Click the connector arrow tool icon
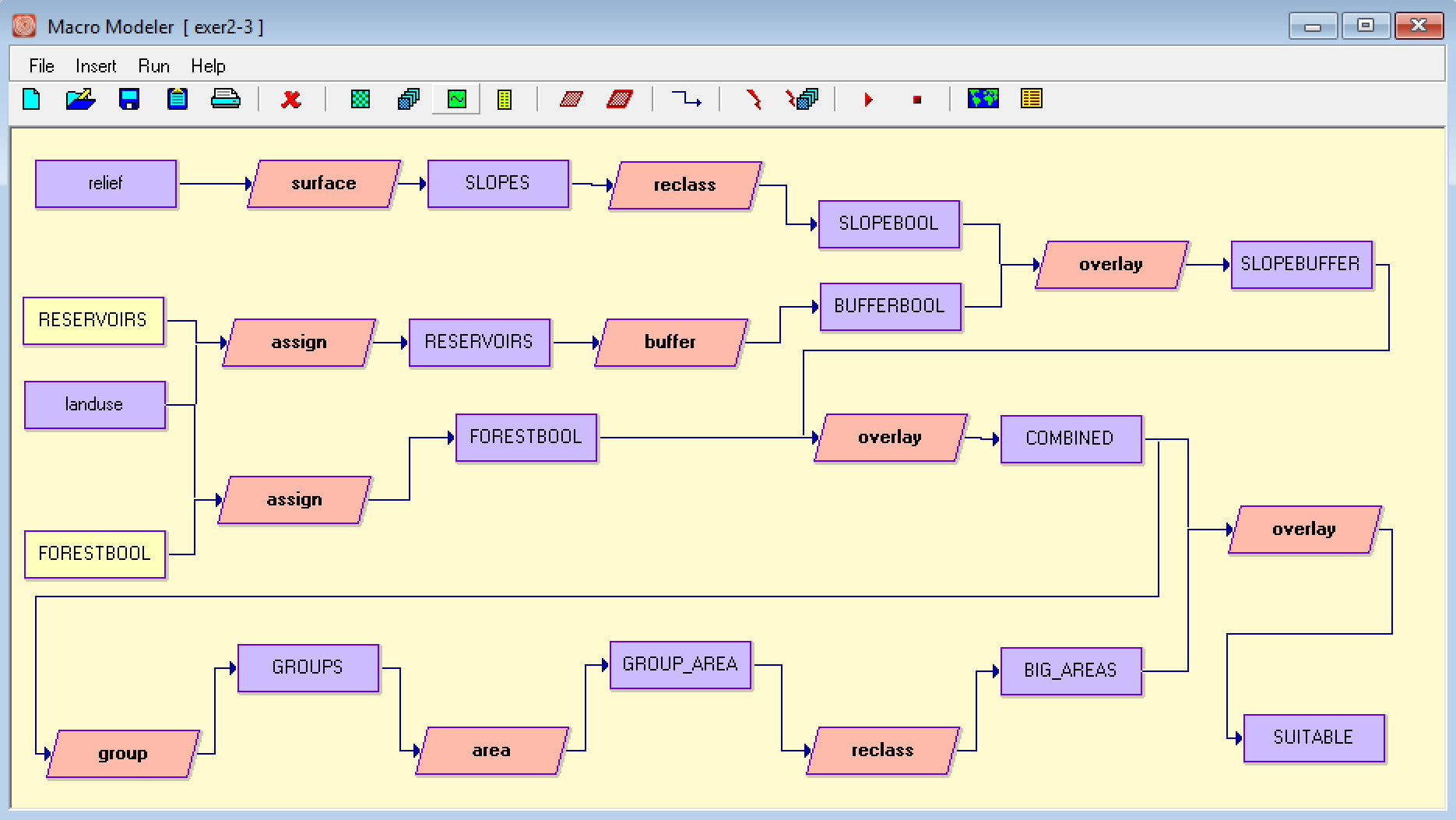The image size is (1456, 820). [x=686, y=100]
